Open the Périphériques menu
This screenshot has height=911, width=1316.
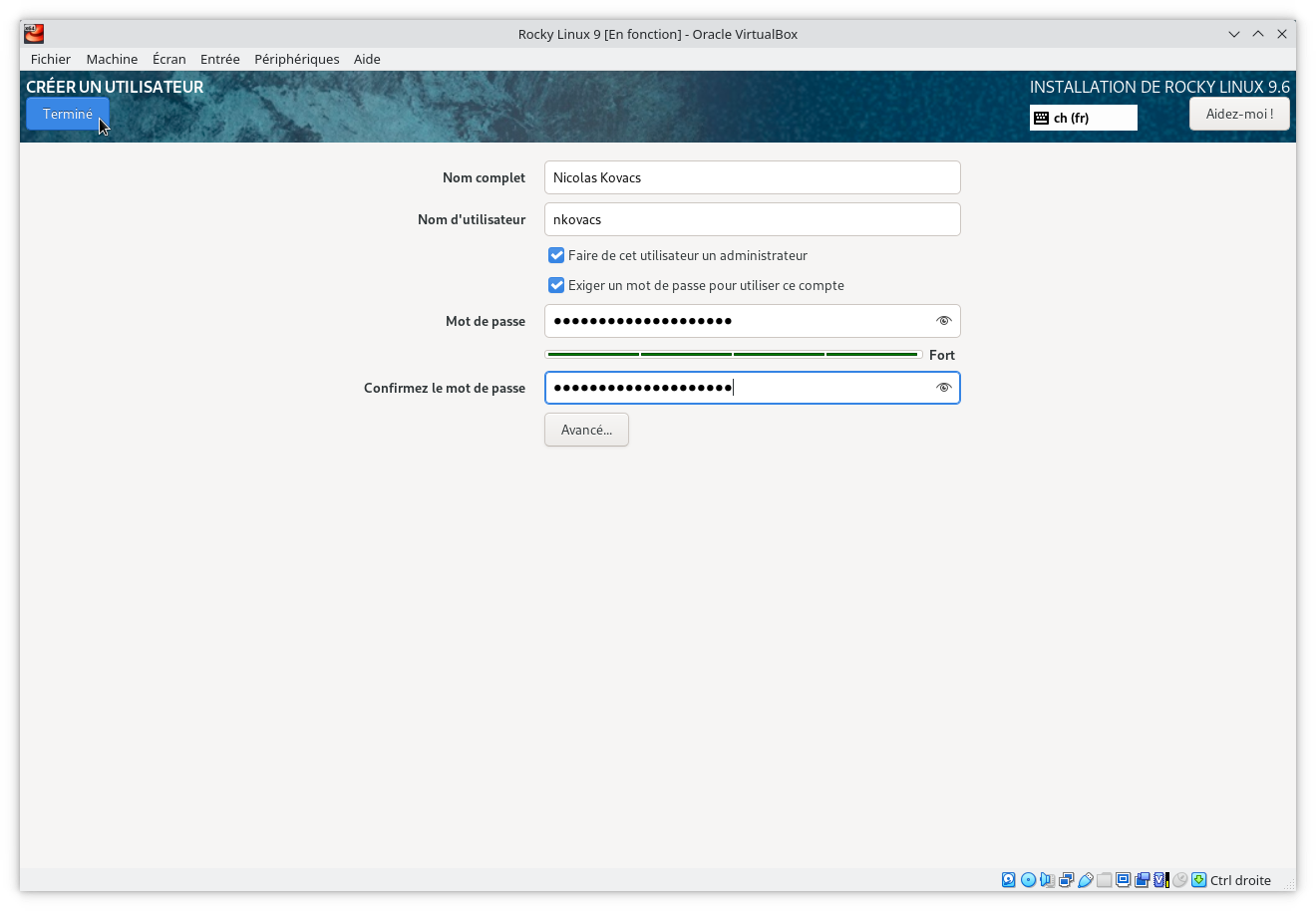[x=296, y=59]
